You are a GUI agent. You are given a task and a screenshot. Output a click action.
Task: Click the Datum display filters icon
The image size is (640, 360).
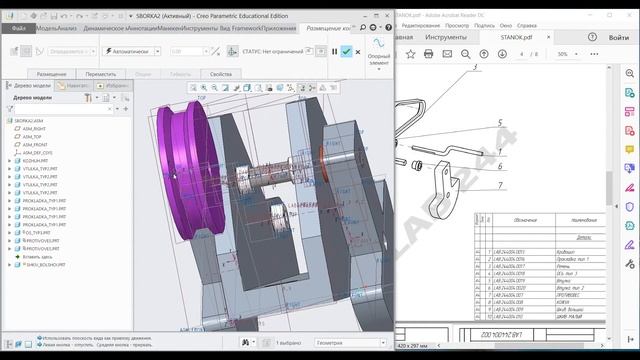(290, 88)
